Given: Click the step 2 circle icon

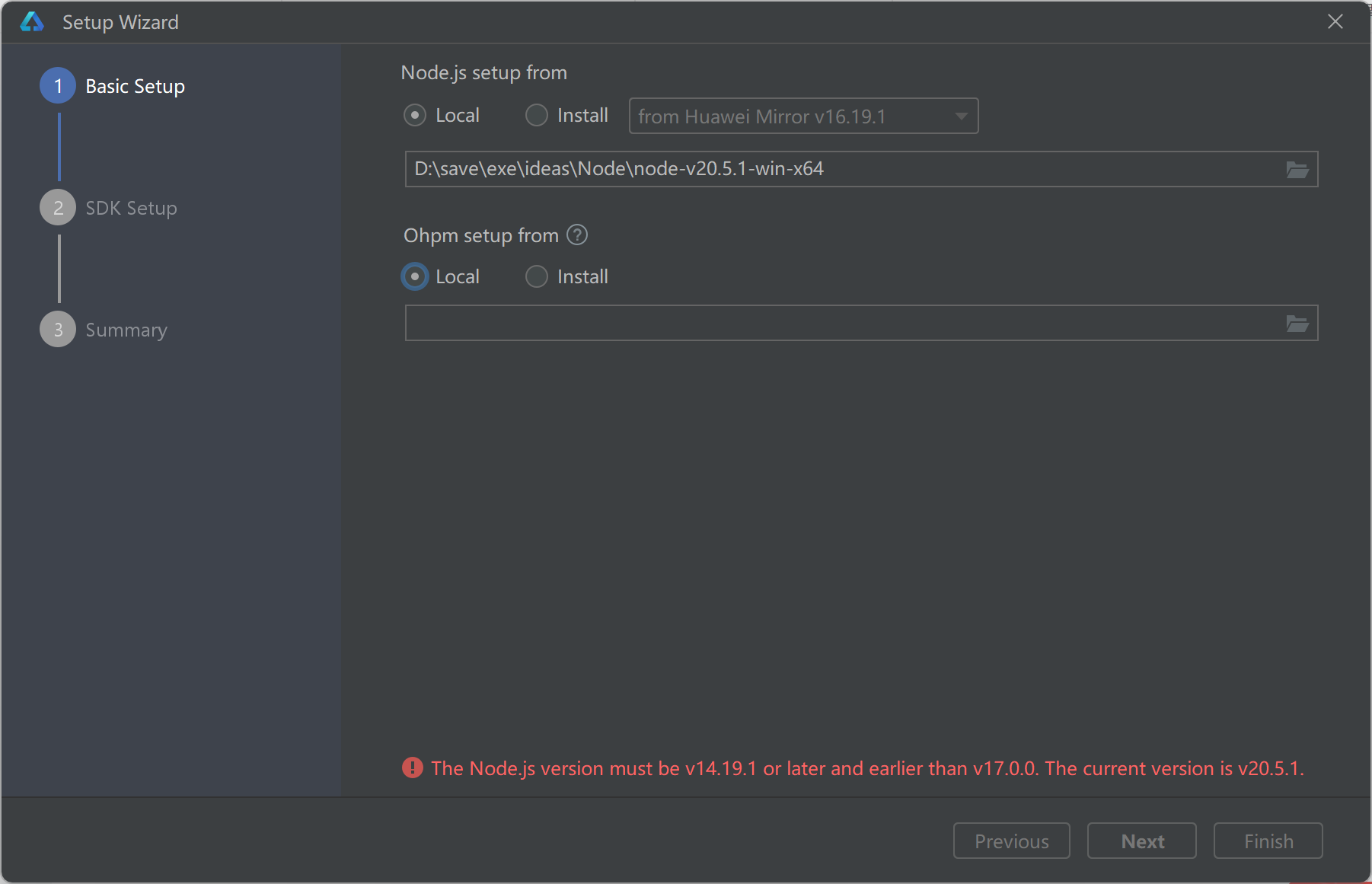Looking at the screenshot, I should pyautogui.click(x=58, y=208).
